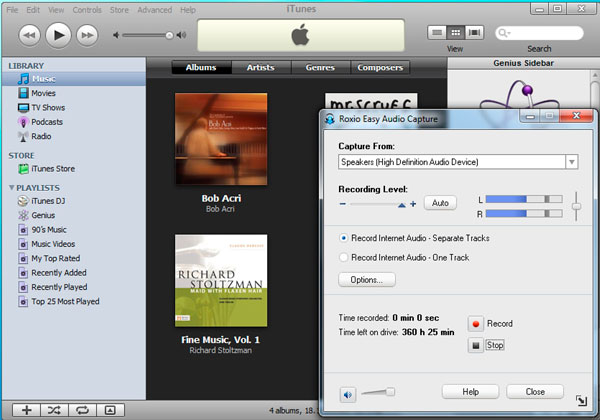This screenshot has width=600, height=420.
Task: Switch to Cover Flow view in iTunes
Action: 474,33
